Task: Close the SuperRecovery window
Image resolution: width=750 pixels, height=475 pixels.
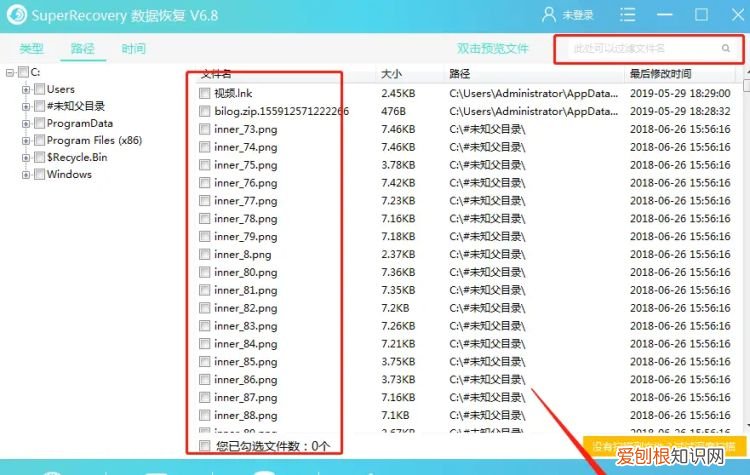Action: pyautogui.click(x=734, y=15)
